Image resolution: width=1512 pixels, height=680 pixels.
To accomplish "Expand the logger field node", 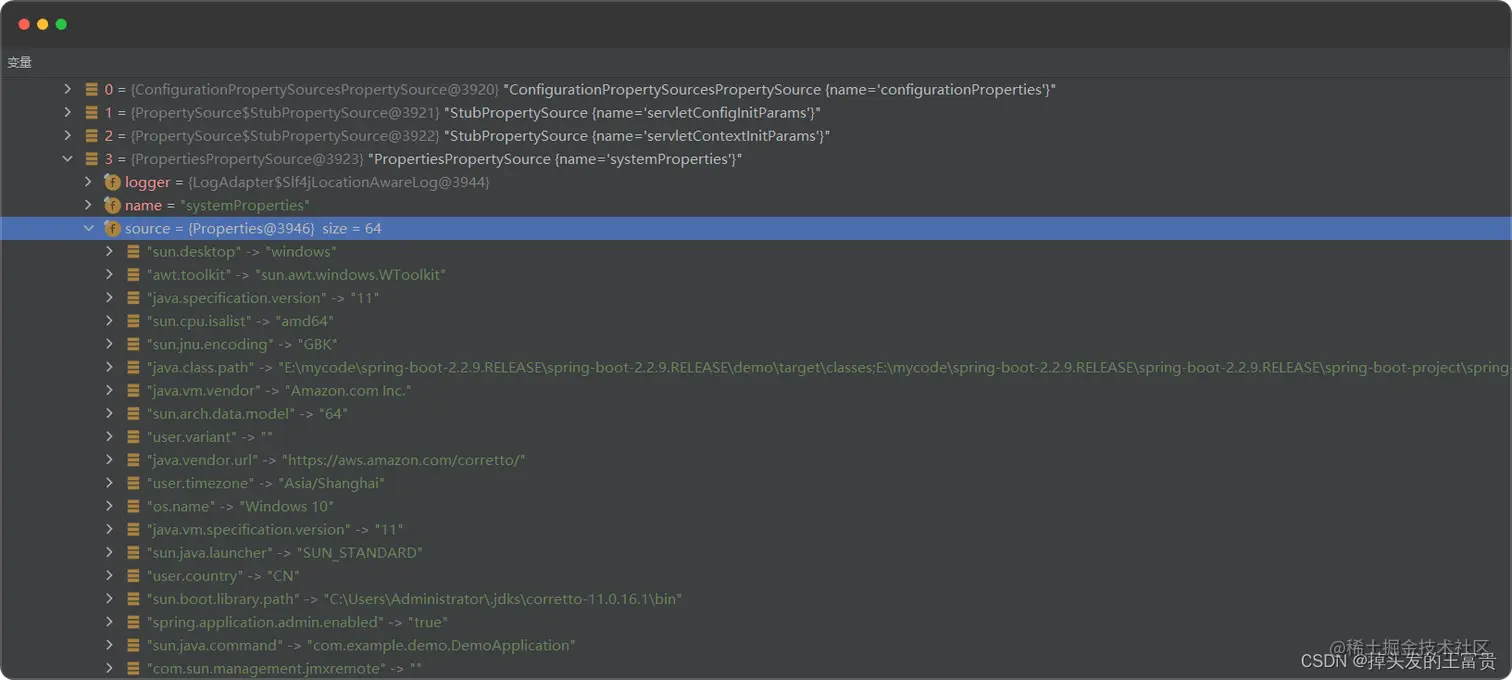I will (x=88, y=182).
